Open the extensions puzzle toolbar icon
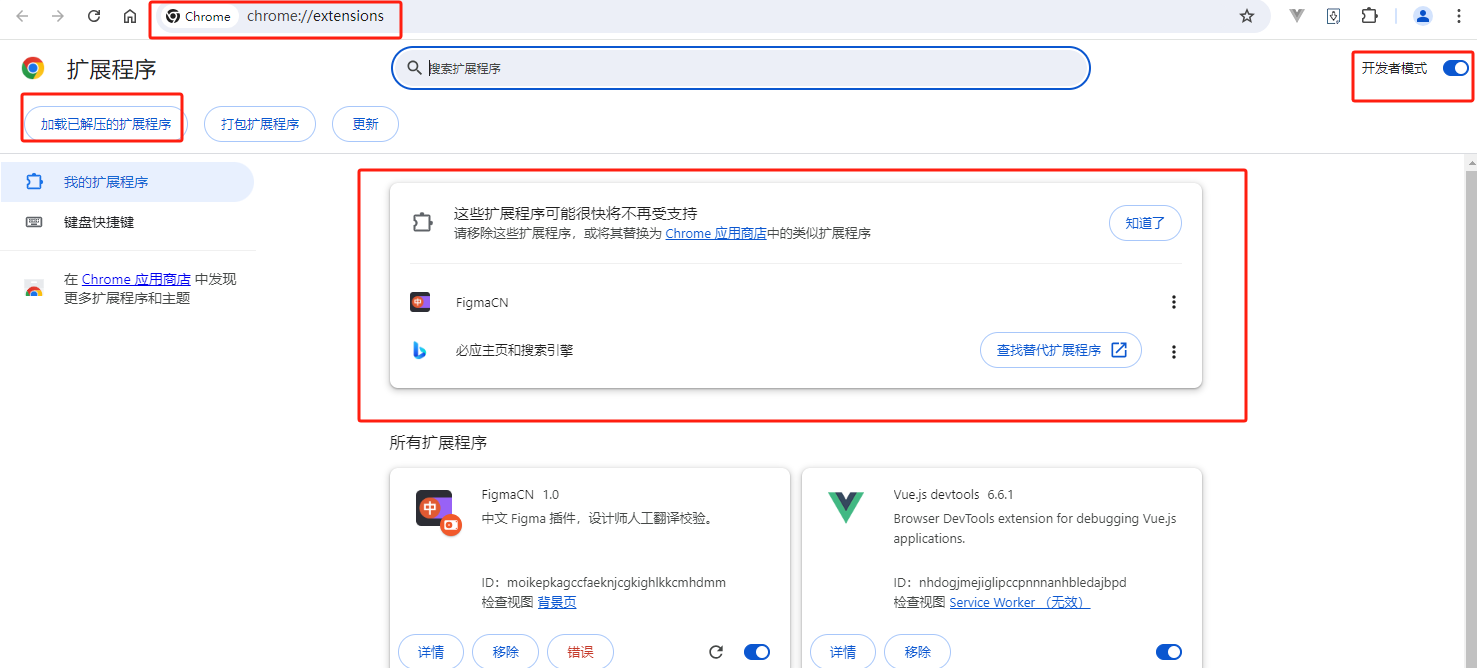 [x=1369, y=16]
